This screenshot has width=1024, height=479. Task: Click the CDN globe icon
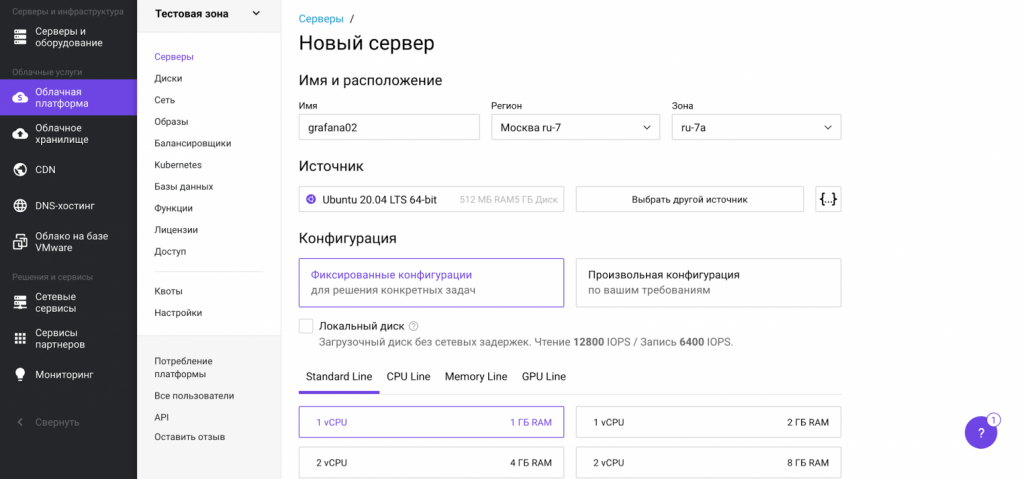click(x=20, y=170)
